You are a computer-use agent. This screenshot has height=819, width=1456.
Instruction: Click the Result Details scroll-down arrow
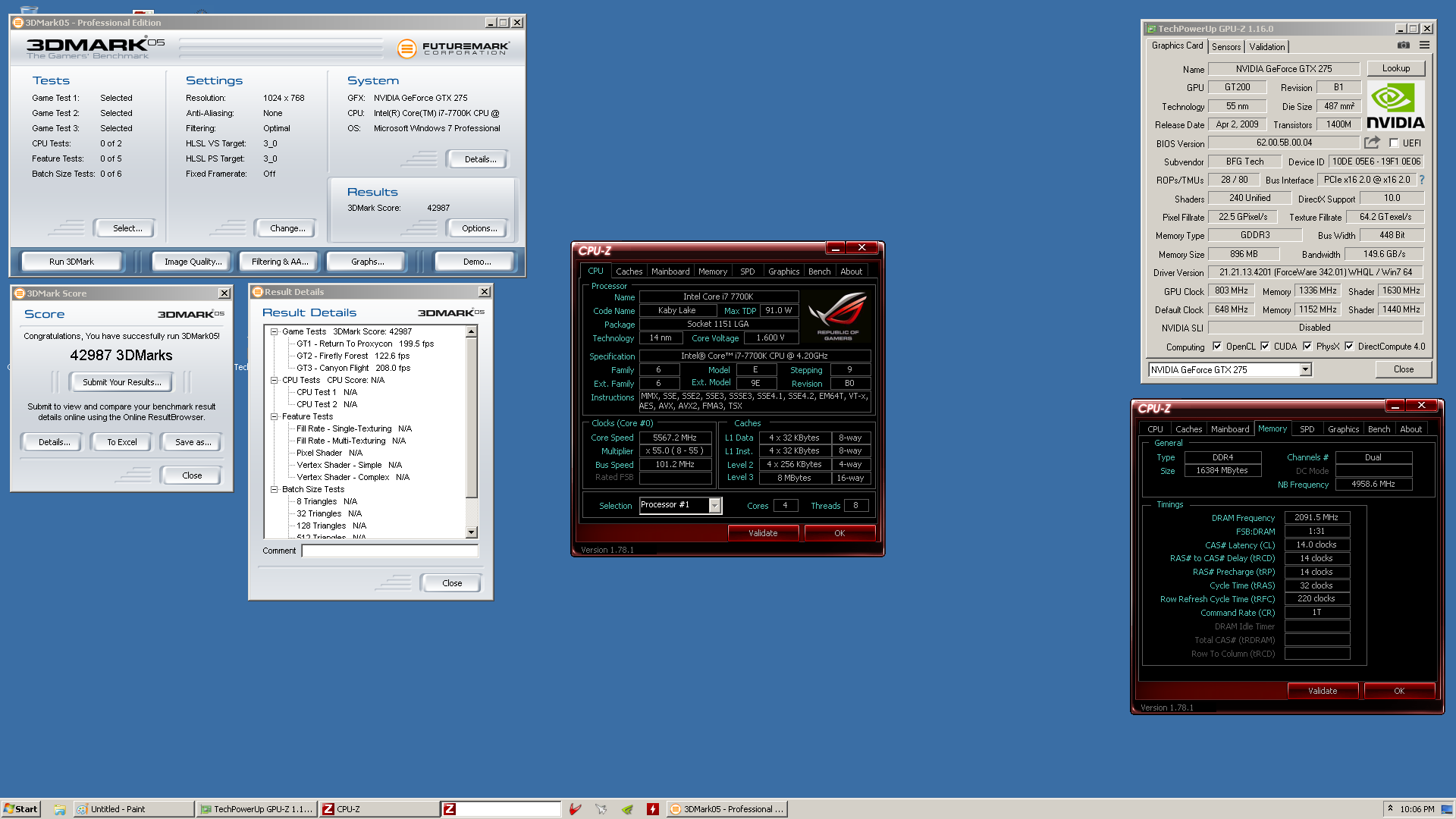[472, 532]
